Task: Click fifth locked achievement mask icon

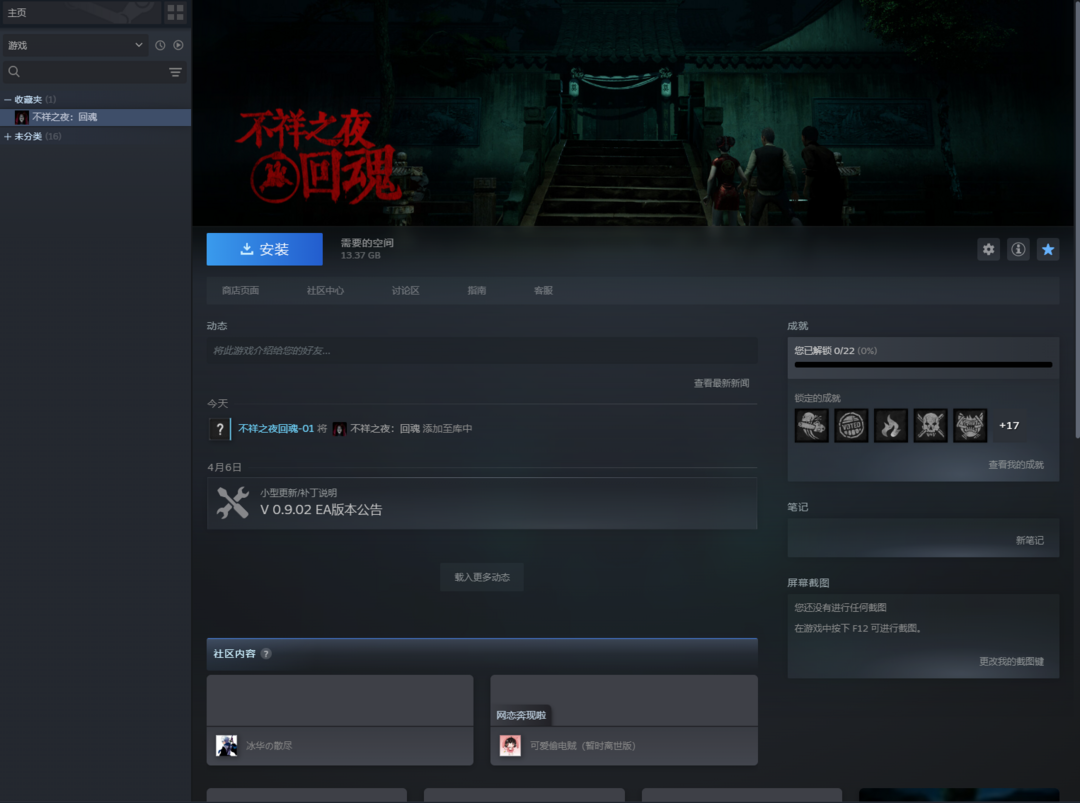Action: click(970, 426)
